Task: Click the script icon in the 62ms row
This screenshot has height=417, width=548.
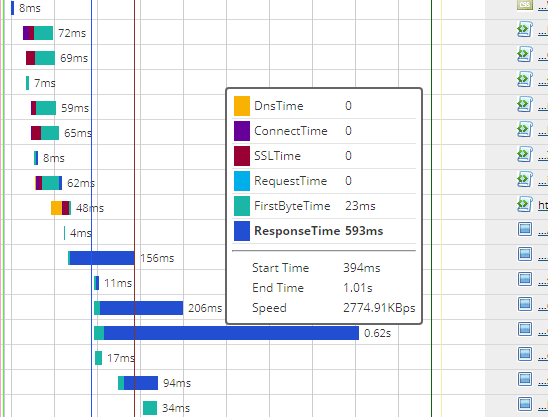Action: tap(525, 179)
